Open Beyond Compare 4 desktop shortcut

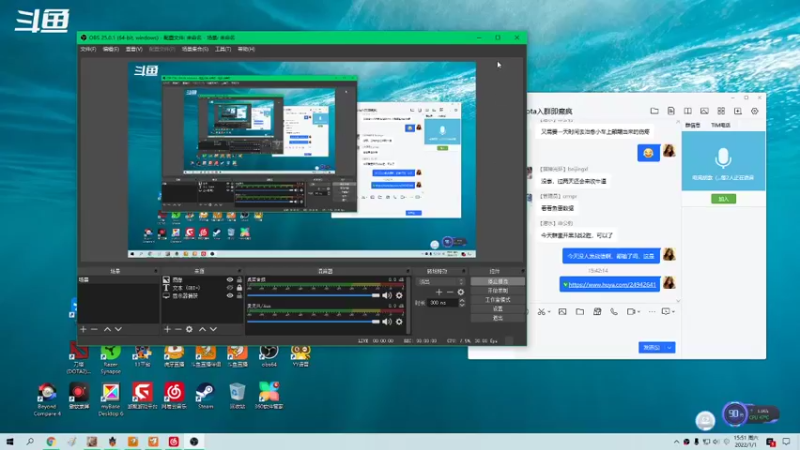[x=47, y=399]
